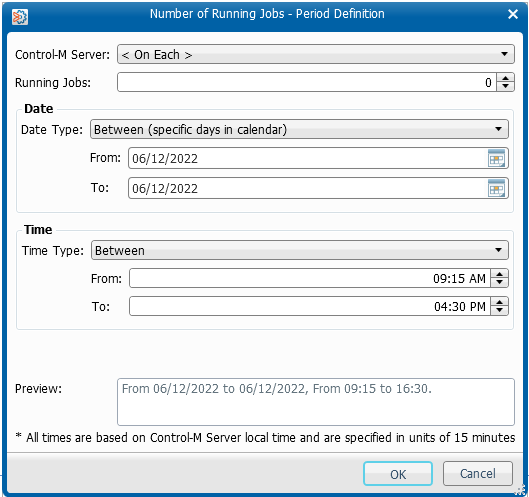Click the Running Jobs input field

[307, 82]
